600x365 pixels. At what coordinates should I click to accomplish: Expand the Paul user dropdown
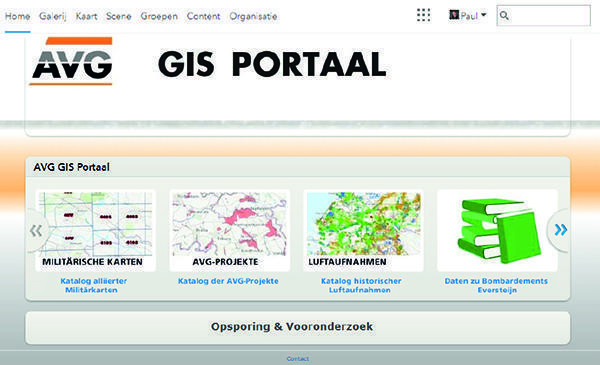[x=468, y=16]
